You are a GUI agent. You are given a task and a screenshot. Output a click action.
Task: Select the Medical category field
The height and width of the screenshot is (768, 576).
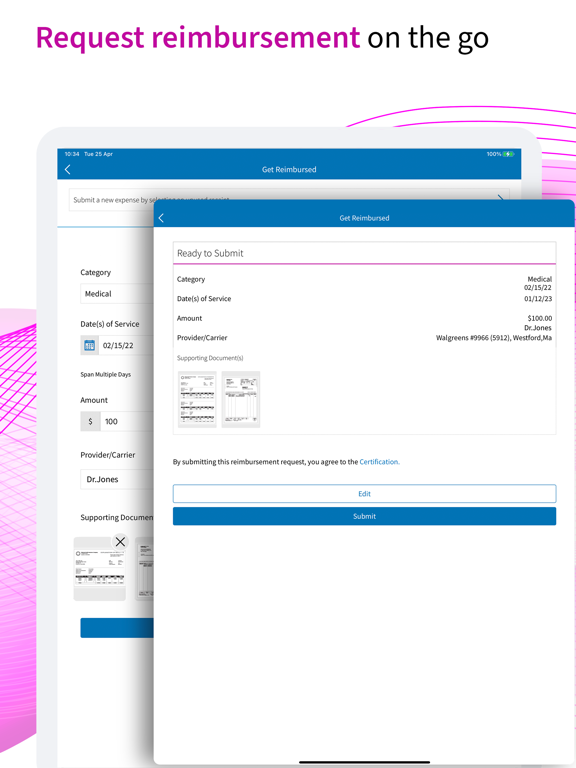pos(117,294)
